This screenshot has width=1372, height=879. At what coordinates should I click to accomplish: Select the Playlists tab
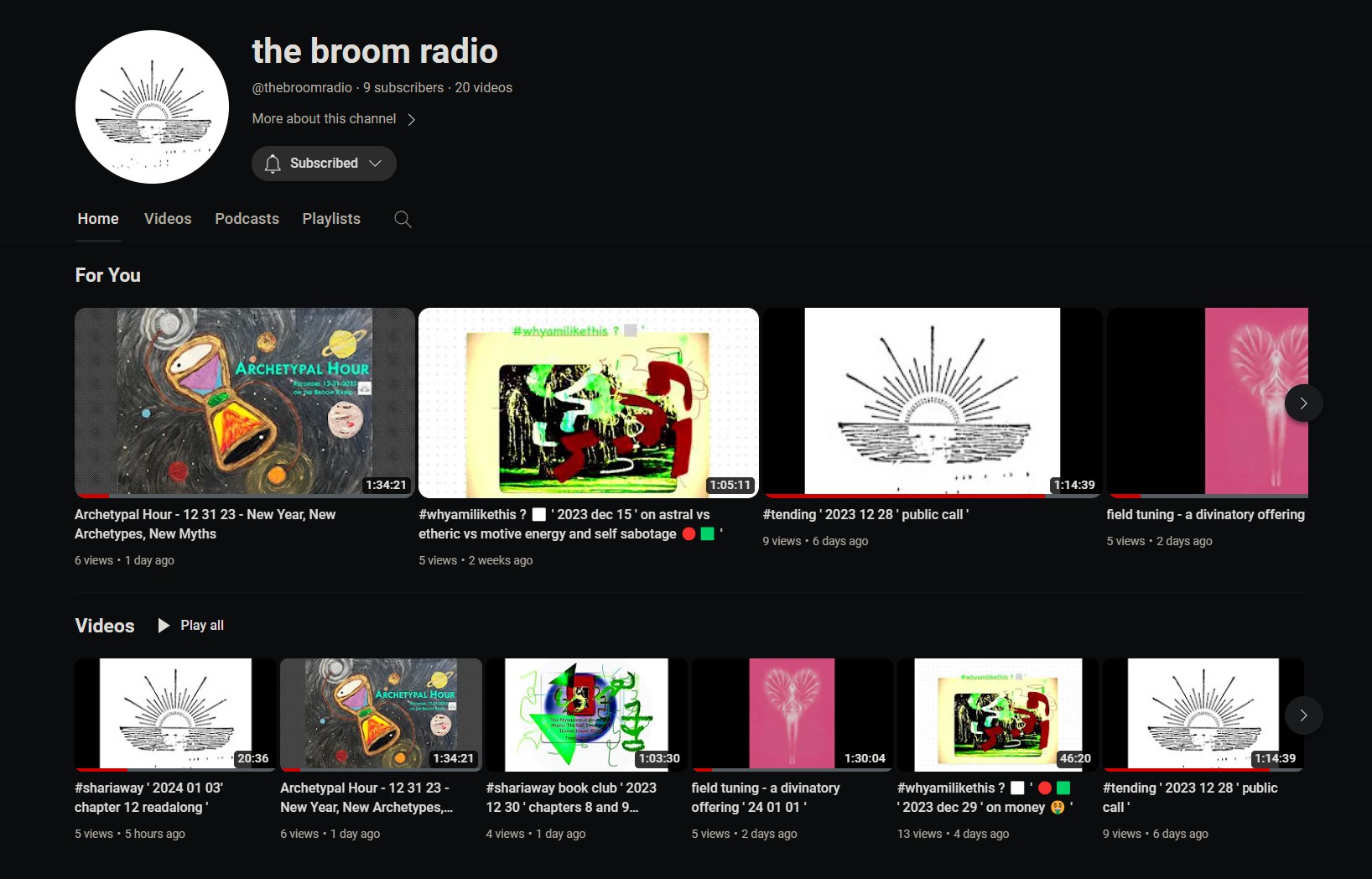coord(331,219)
